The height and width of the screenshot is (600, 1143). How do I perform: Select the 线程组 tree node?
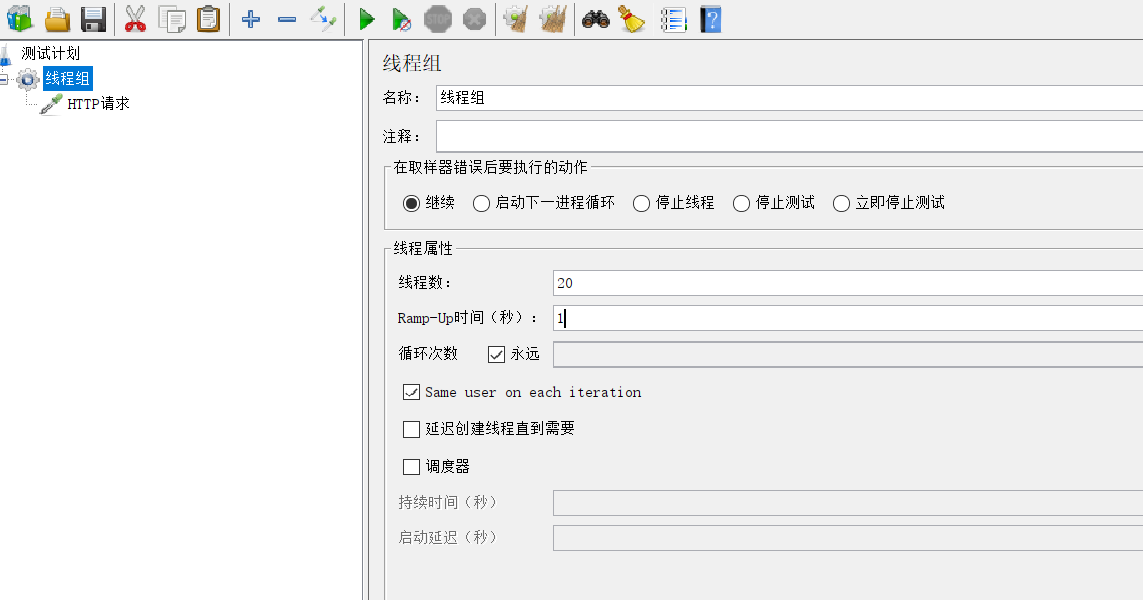[67, 78]
